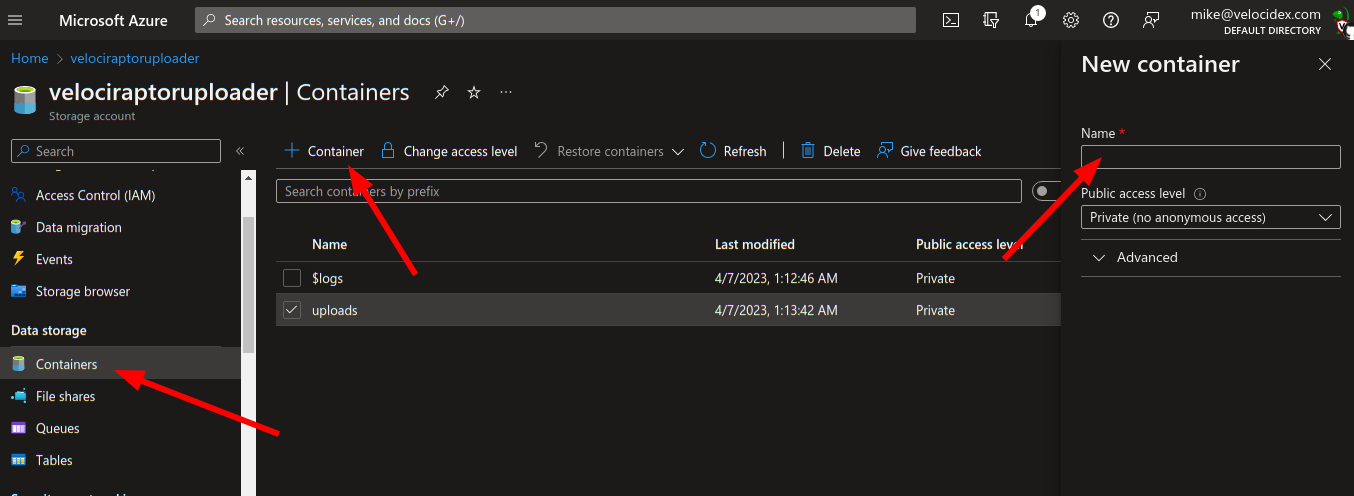This screenshot has width=1354, height=496.
Task: Click the help question mark icon
Action: click(x=1110, y=20)
